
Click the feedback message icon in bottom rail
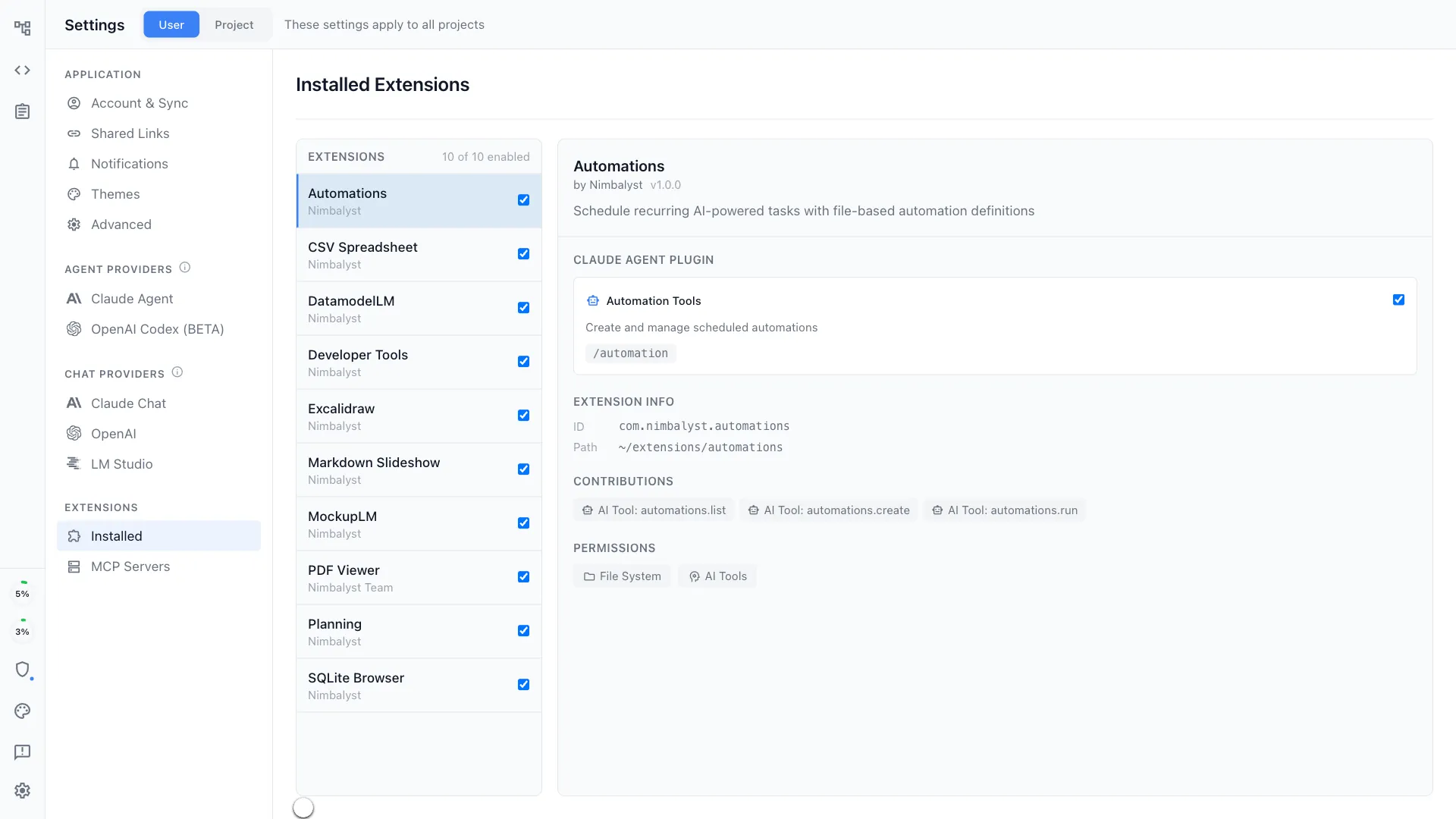[22, 752]
